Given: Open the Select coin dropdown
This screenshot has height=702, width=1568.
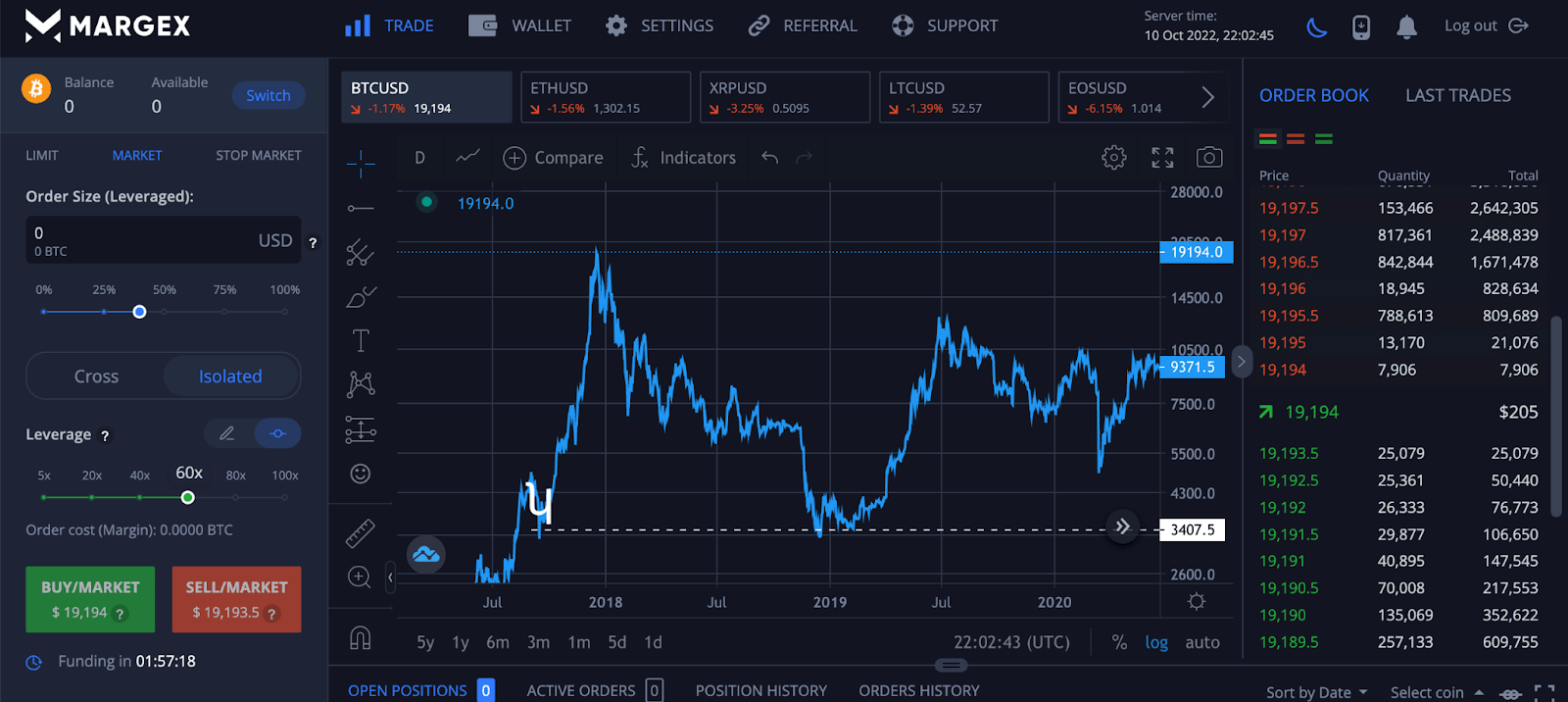Looking at the screenshot, I should pyautogui.click(x=1437, y=692).
